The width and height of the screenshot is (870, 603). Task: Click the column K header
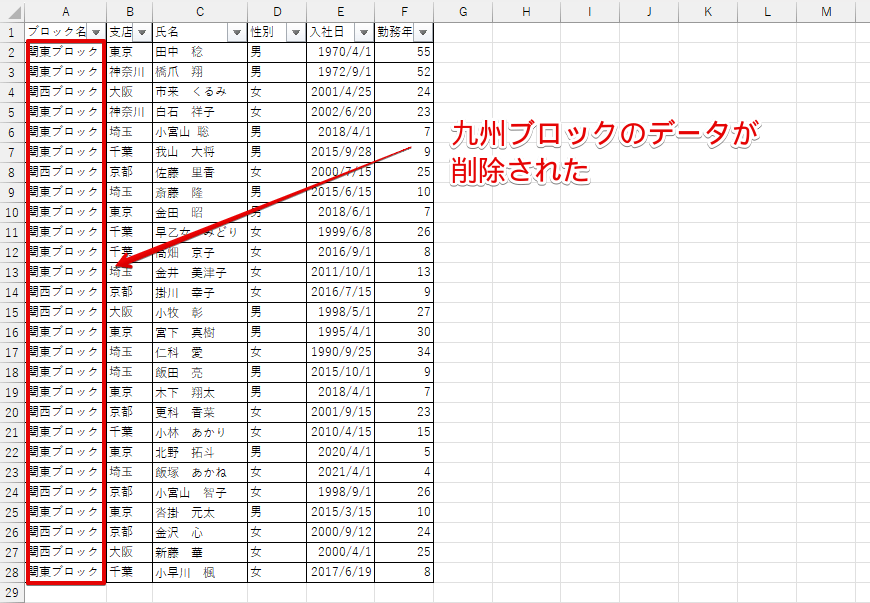point(708,12)
